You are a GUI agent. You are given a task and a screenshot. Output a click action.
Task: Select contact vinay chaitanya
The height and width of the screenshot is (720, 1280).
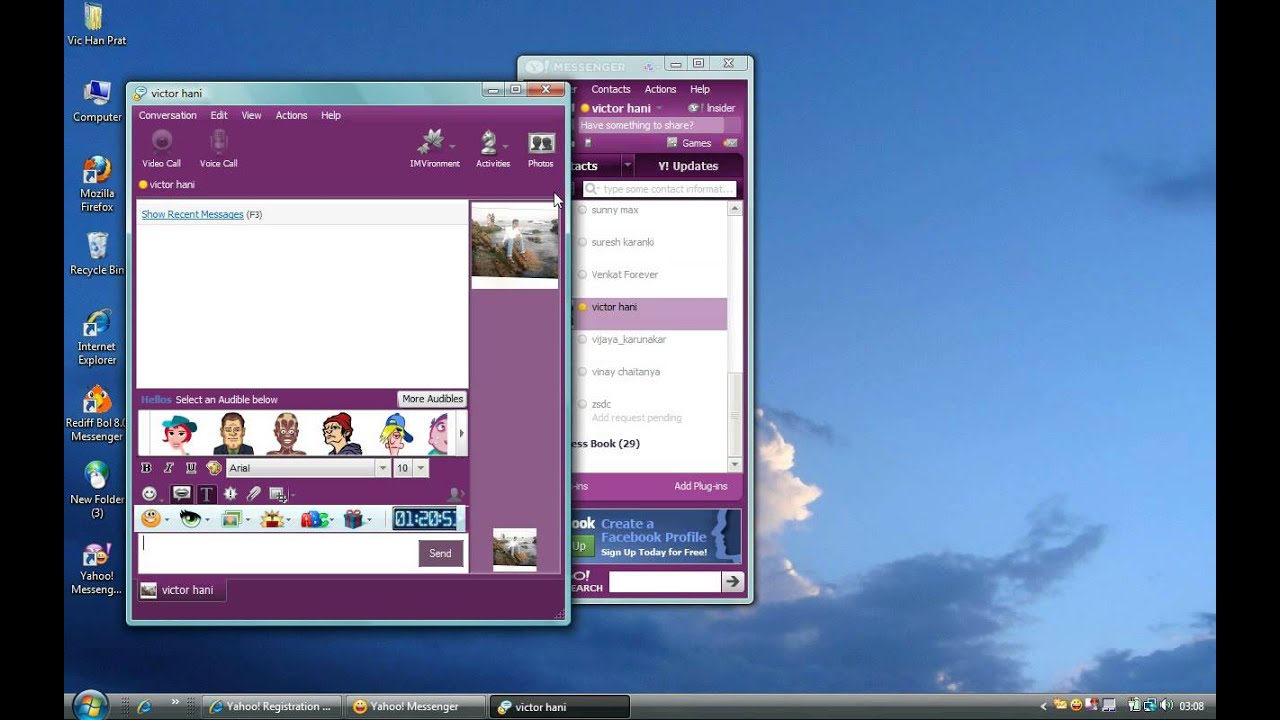(625, 372)
